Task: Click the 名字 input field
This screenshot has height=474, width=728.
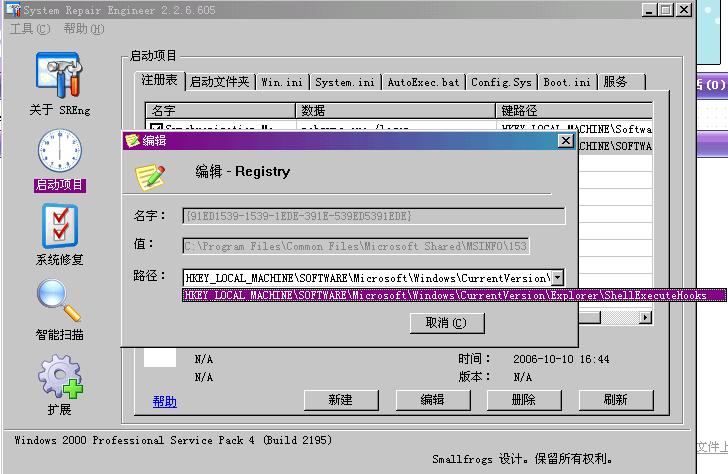Action: (x=374, y=216)
